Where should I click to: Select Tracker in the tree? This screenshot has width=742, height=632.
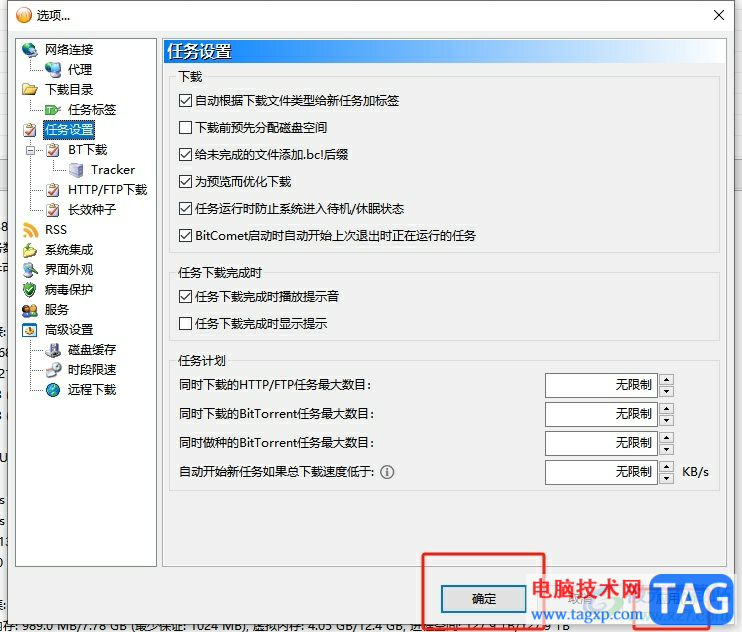pyautogui.click(x=113, y=170)
